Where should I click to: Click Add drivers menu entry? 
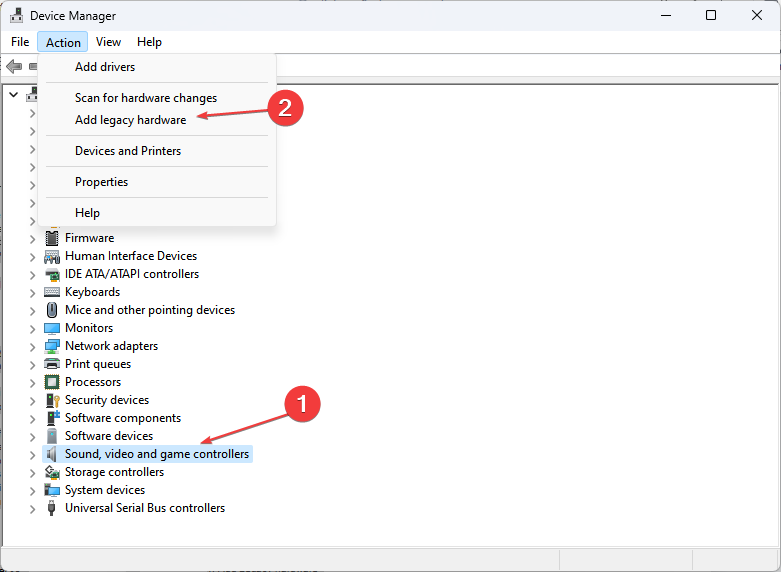105,67
